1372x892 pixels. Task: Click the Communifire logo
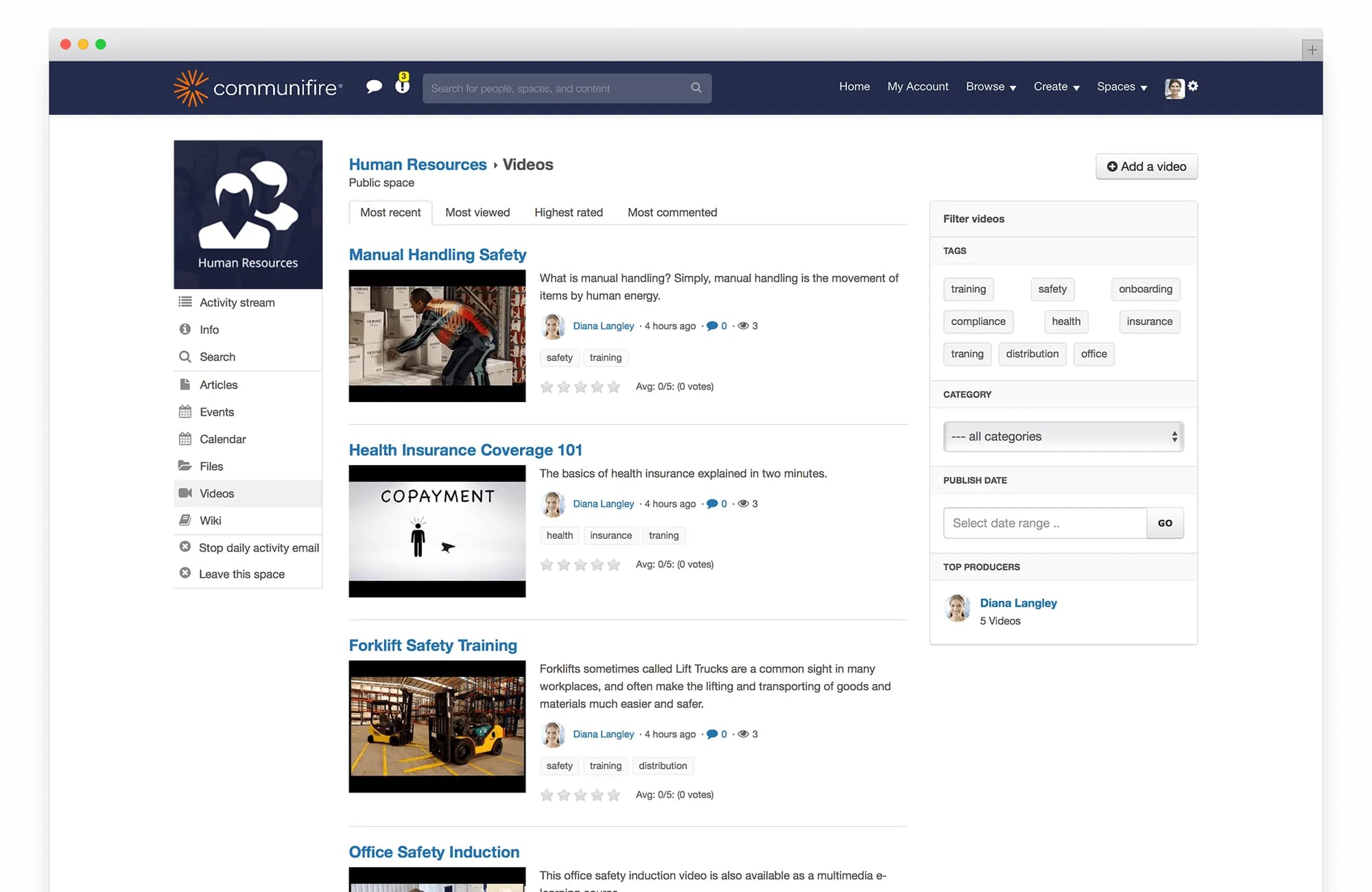(258, 88)
